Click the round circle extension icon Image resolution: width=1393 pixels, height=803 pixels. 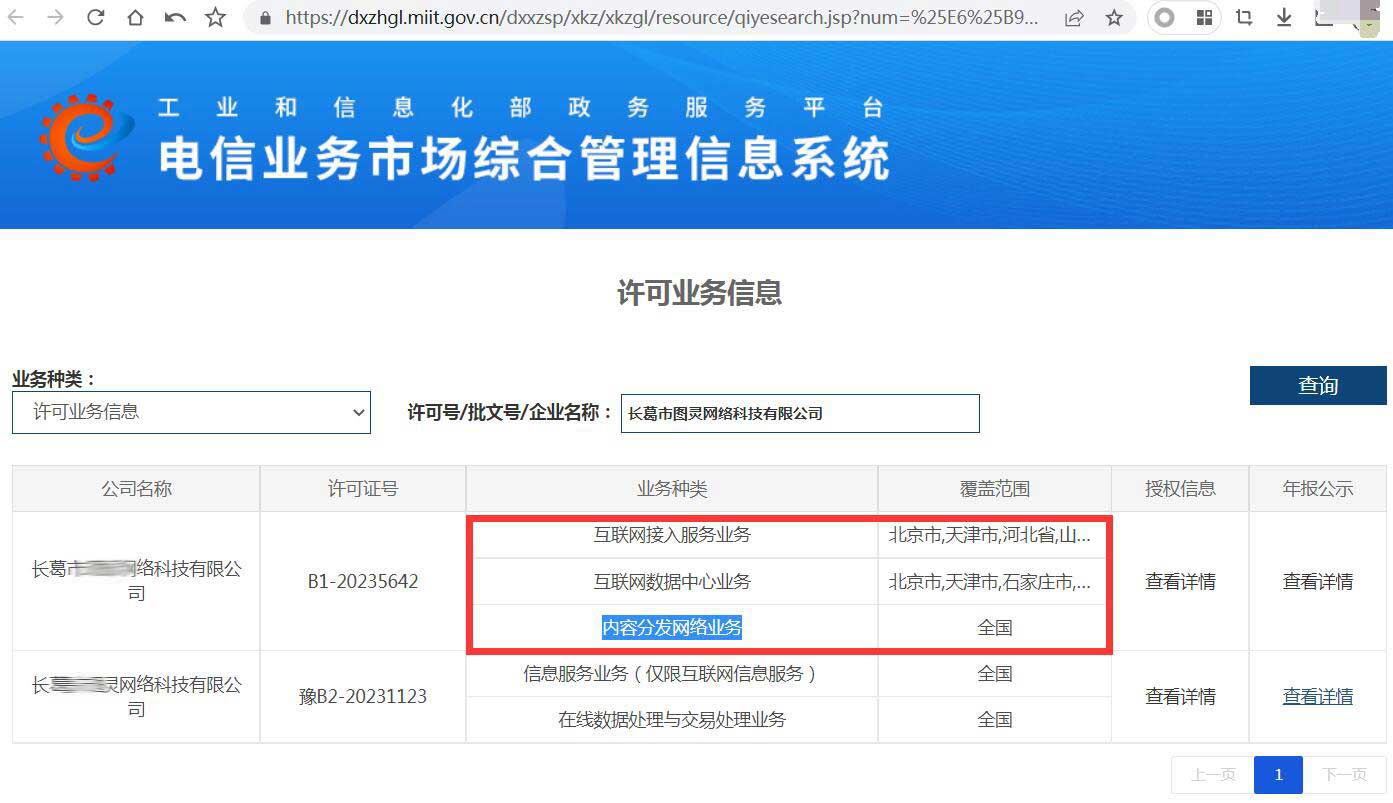point(1164,18)
